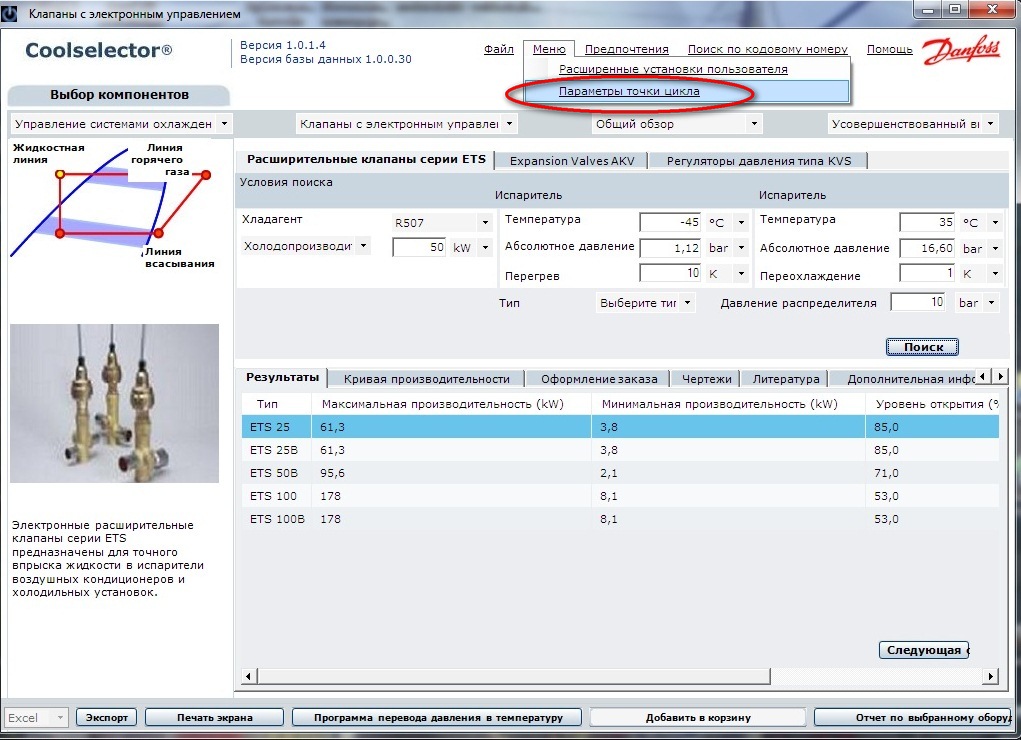Open the Файл menu
The image size is (1021, 740).
pos(499,49)
